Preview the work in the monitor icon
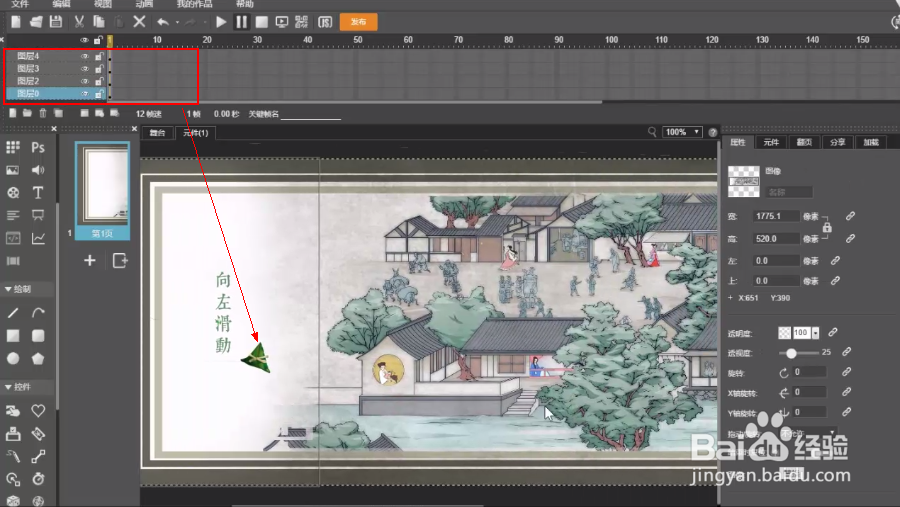900x507 pixels. pyautogui.click(x=282, y=22)
